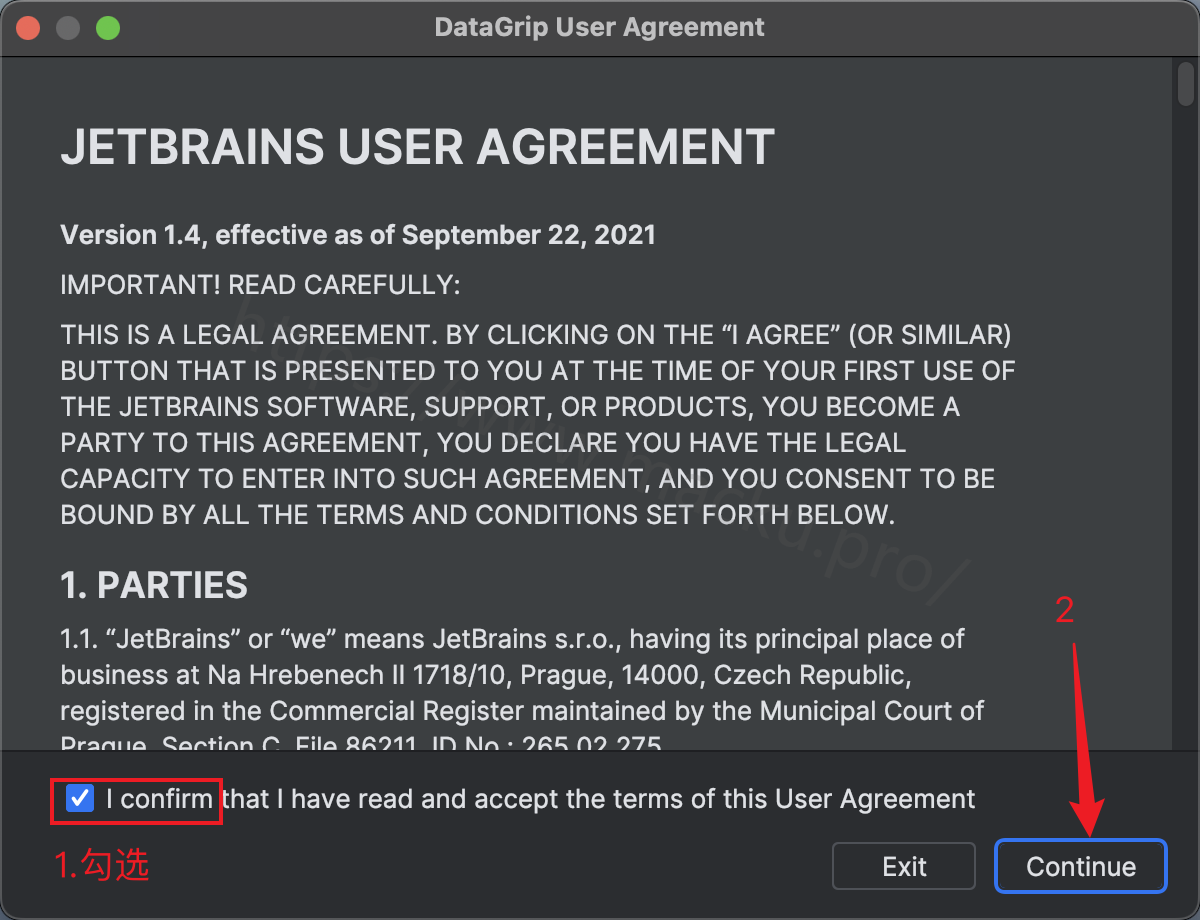The height and width of the screenshot is (920, 1200).
Task: Exit the user agreement dialog
Action: [904, 866]
